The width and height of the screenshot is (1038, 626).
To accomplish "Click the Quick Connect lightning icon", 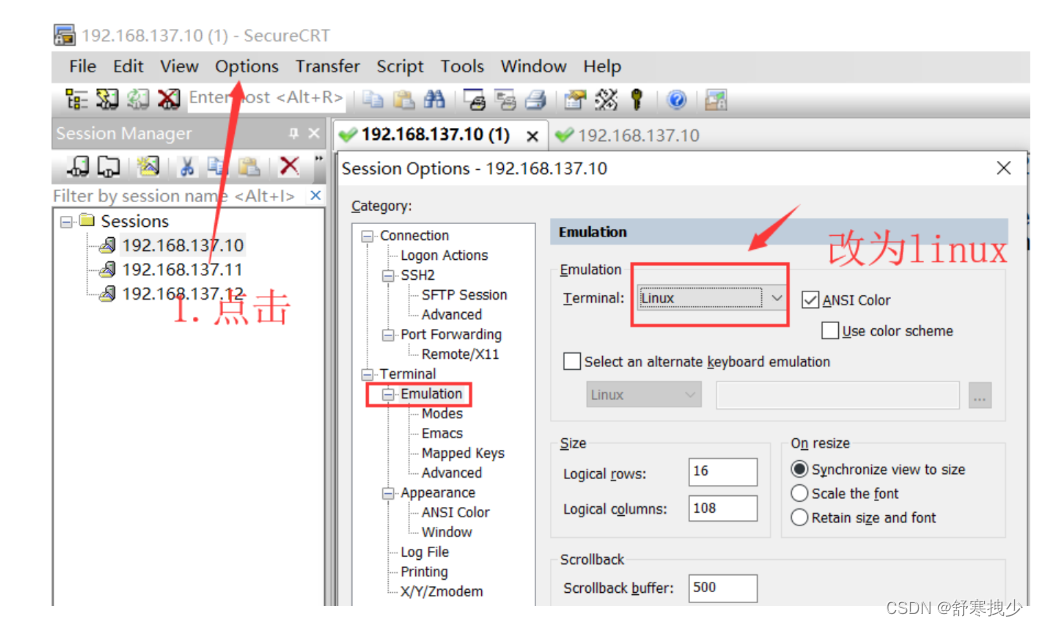I will point(107,99).
